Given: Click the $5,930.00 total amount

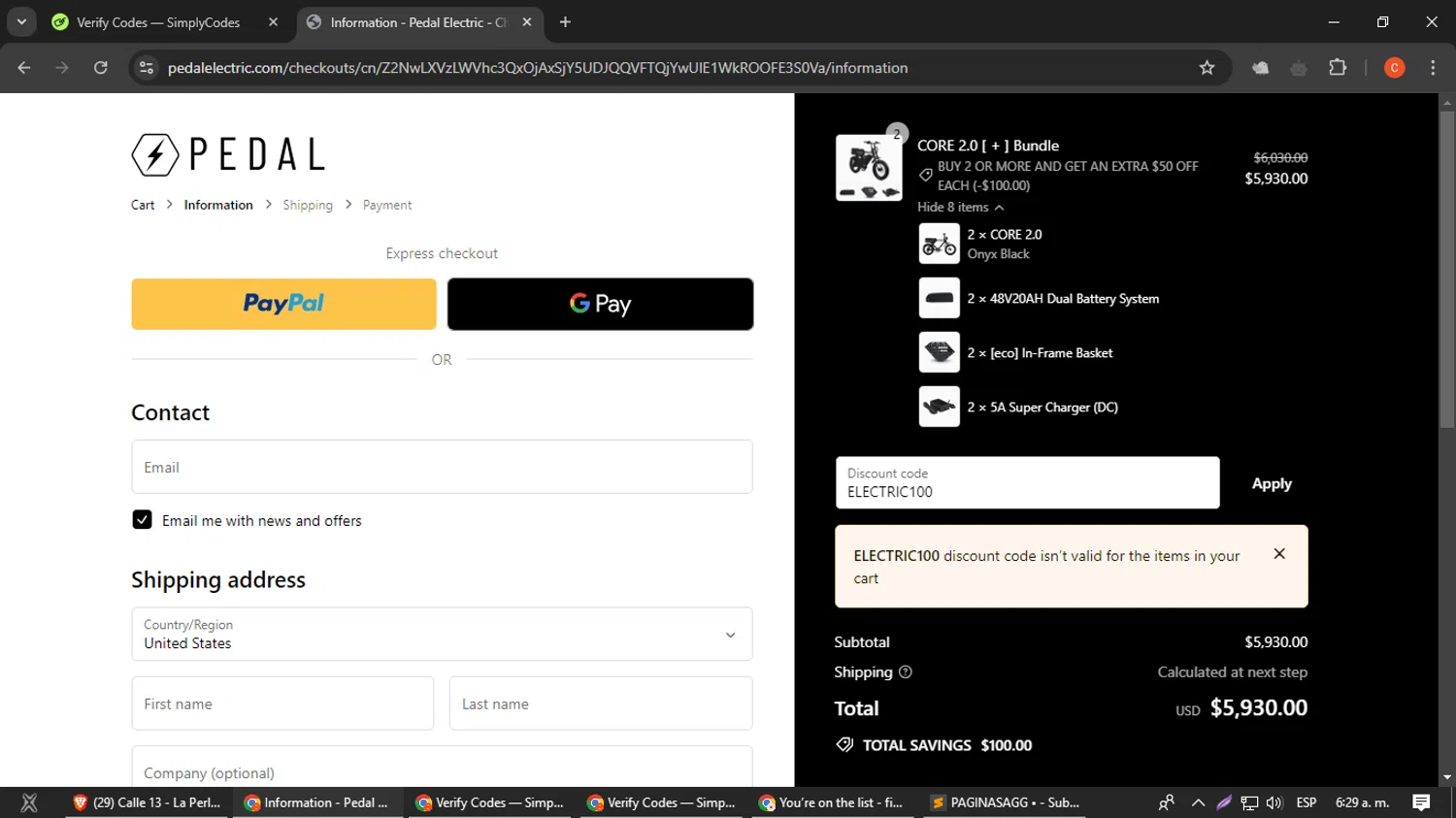Looking at the screenshot, I should (1259, 708).
